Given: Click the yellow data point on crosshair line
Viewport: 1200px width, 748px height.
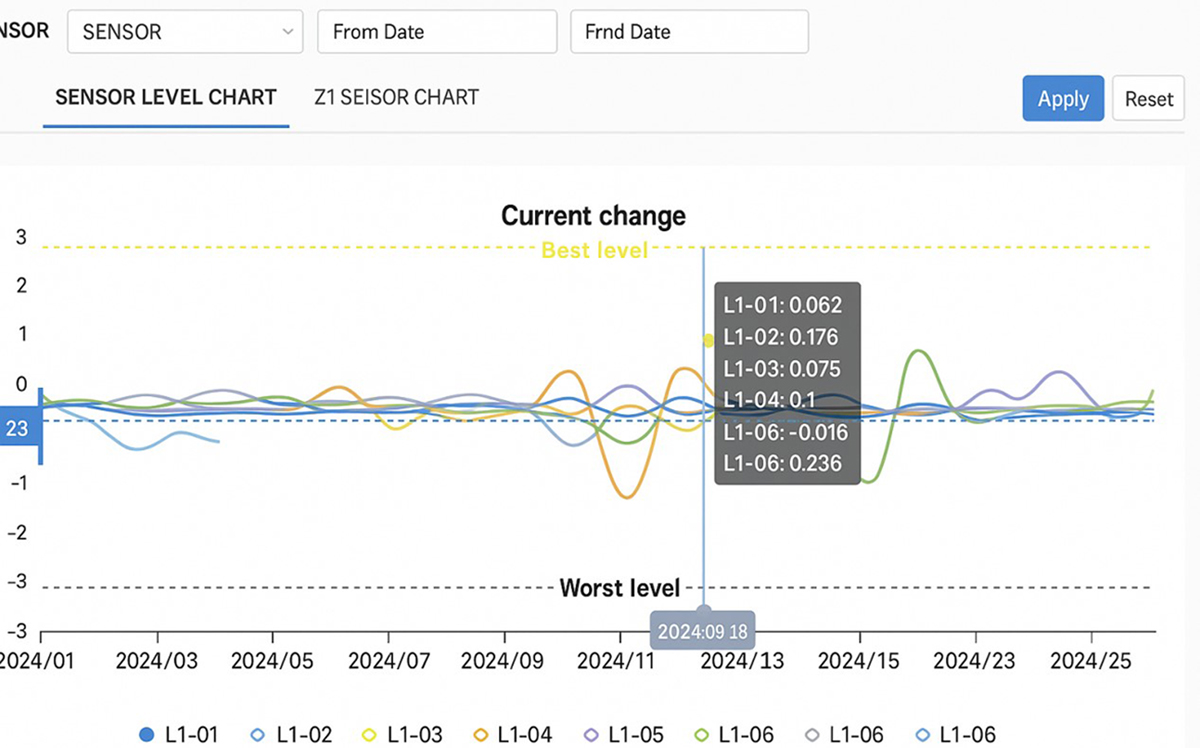Looking at the screenshot, I should [708, 341].
